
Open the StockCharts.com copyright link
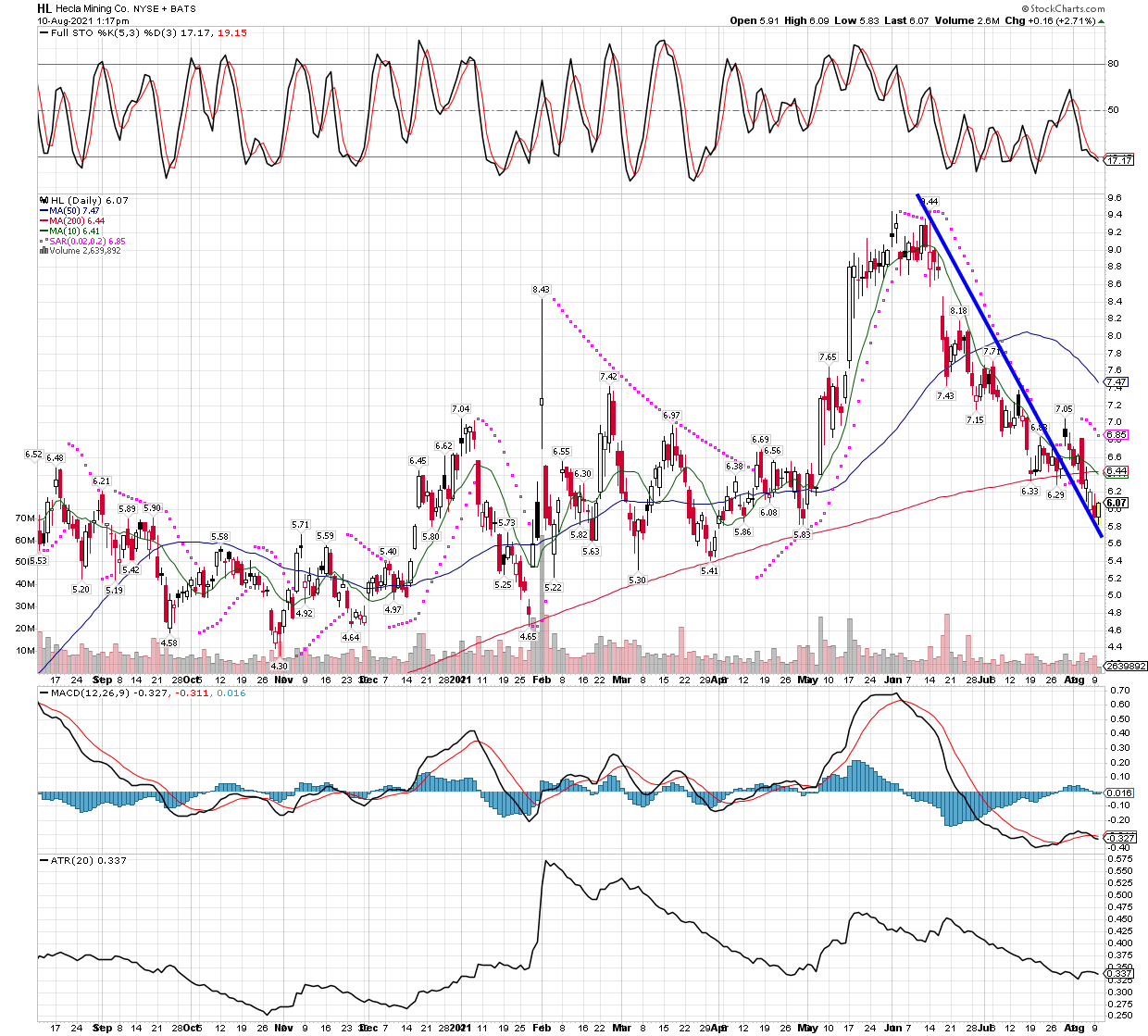point(1064,8)
